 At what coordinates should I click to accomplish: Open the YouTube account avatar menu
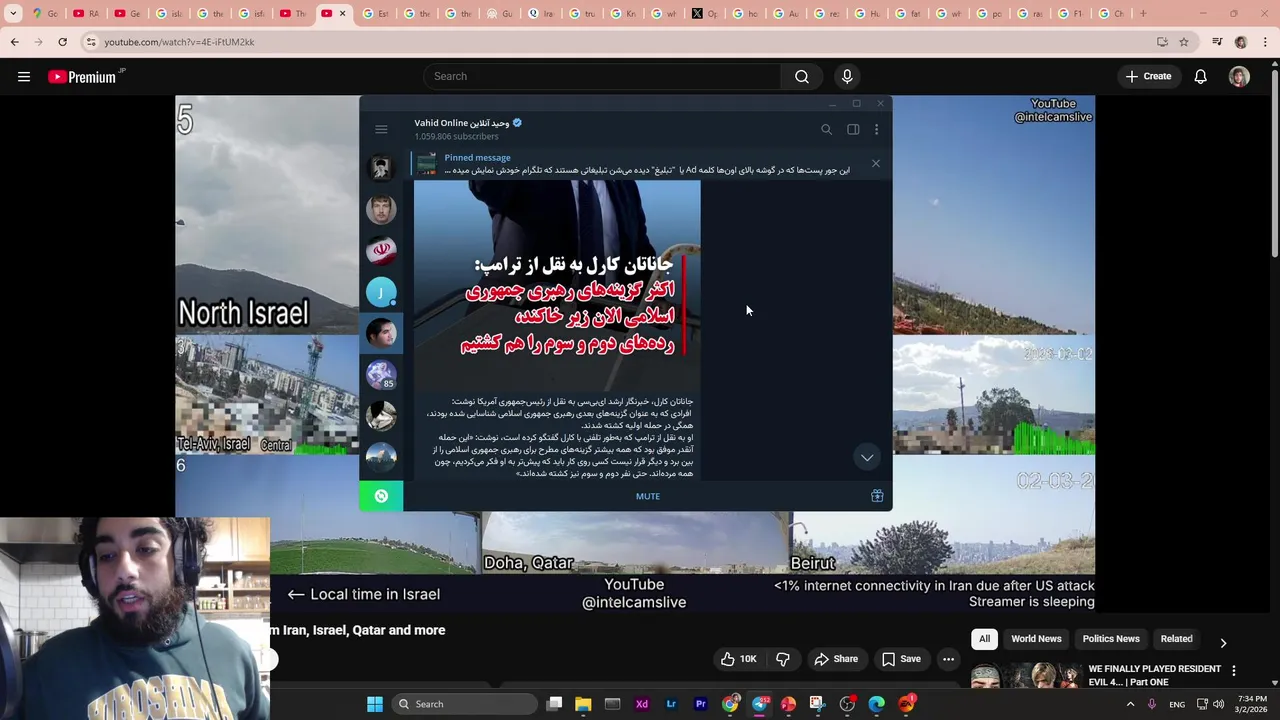[x=1239, y=76]
